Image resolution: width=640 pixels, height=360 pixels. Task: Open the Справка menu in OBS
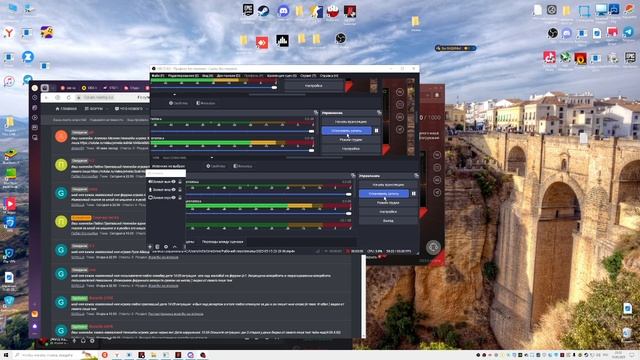(x=329, y=76)
